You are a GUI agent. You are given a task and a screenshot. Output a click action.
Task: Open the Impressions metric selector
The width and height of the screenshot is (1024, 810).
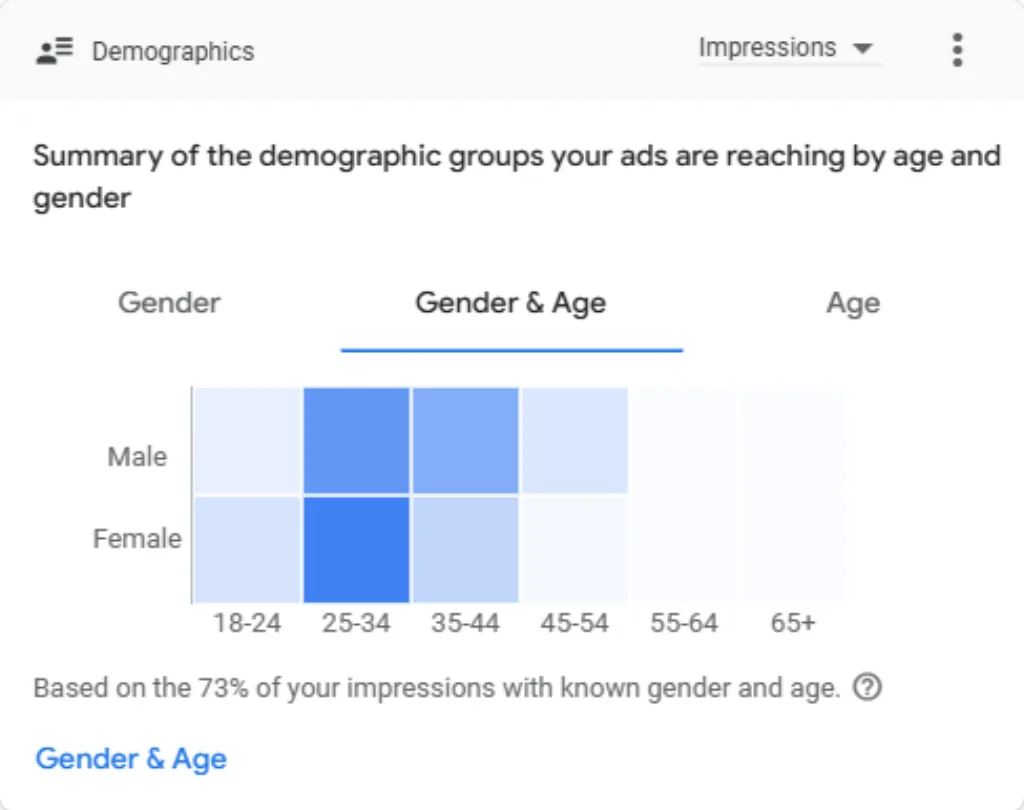(x=790, y=48)
